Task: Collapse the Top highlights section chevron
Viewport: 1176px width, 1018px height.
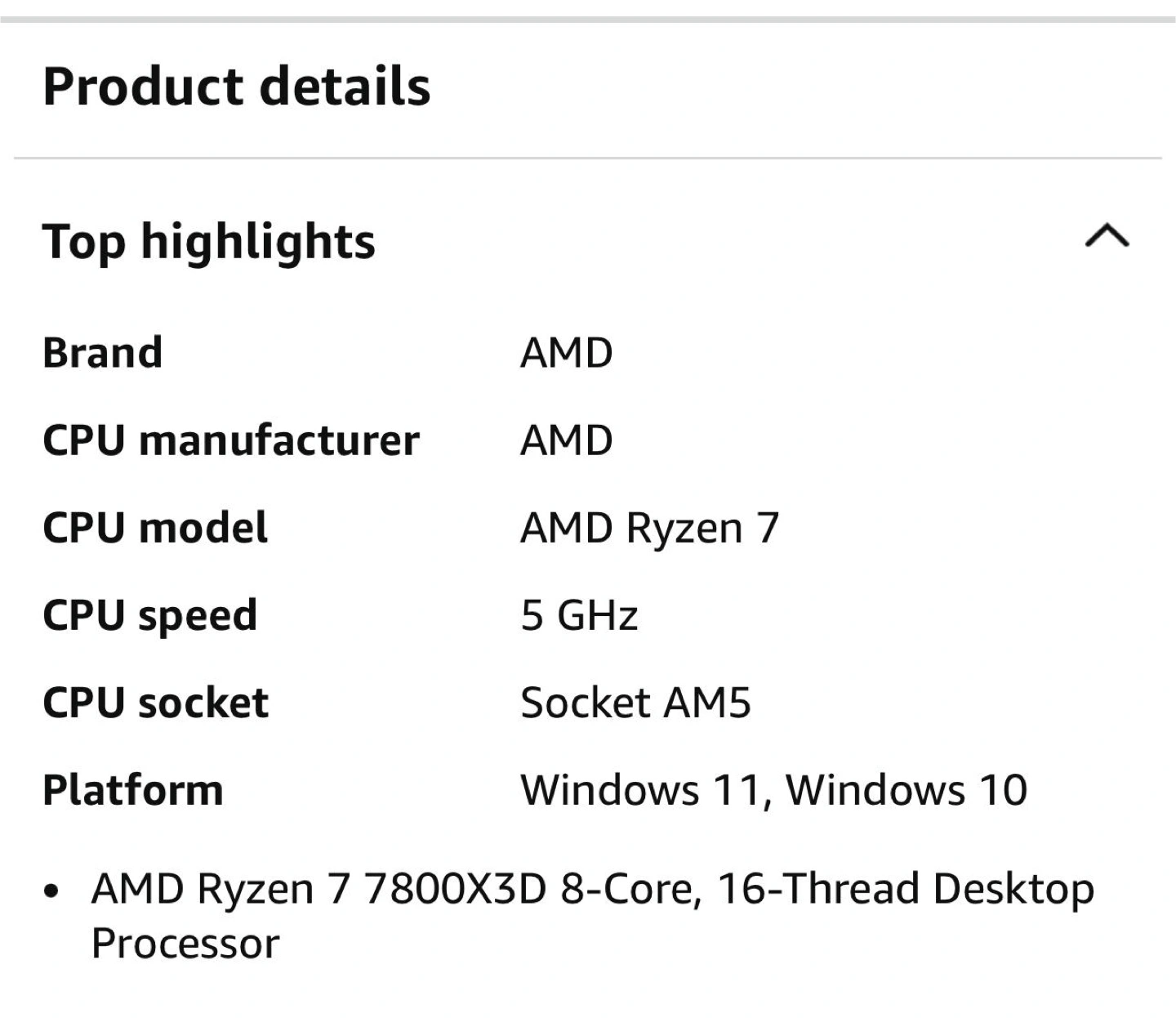Action: click(x=1107, y=235)
